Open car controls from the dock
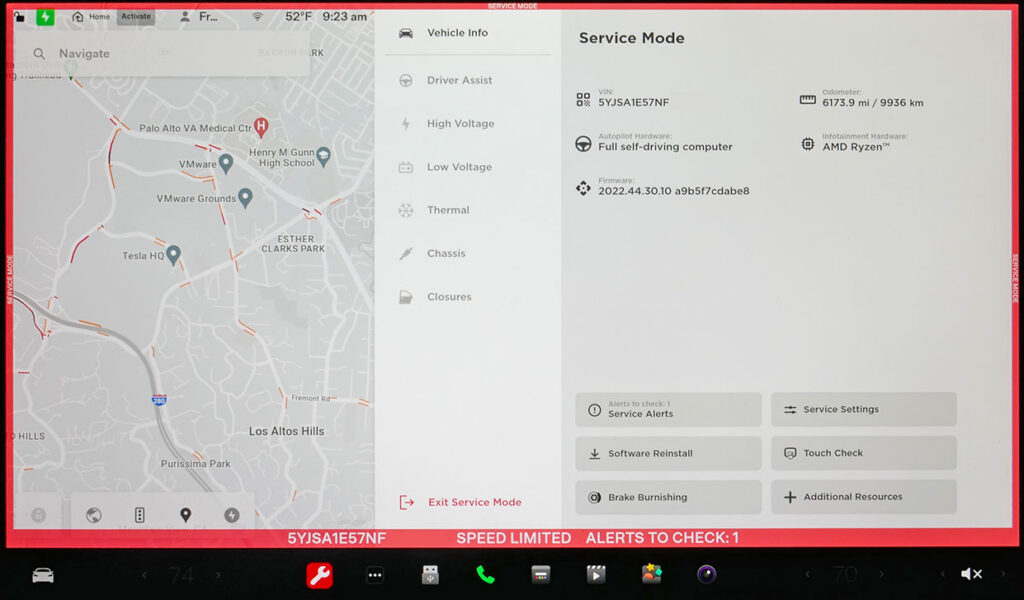Image resolution: width=1024 pixels, height=600 pixels. coord(43,575)
